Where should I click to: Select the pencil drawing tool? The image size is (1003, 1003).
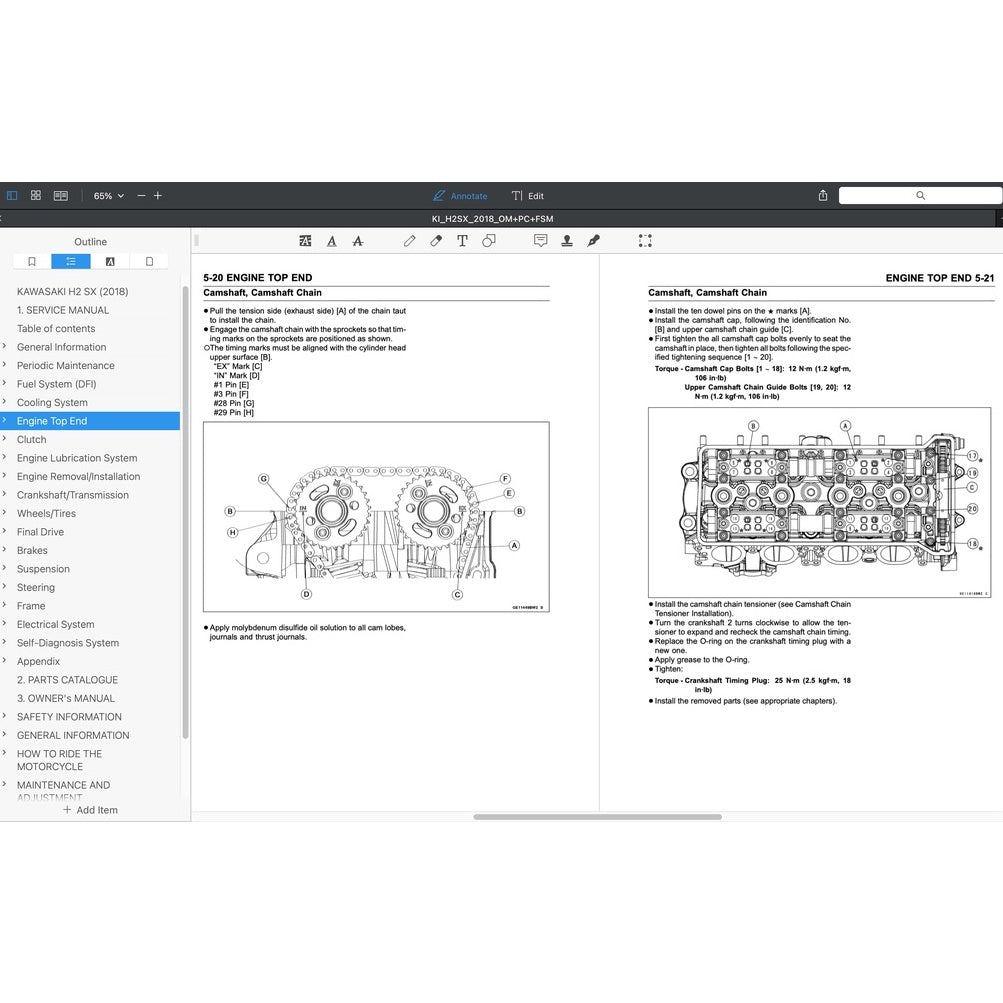tap(410, 240)
